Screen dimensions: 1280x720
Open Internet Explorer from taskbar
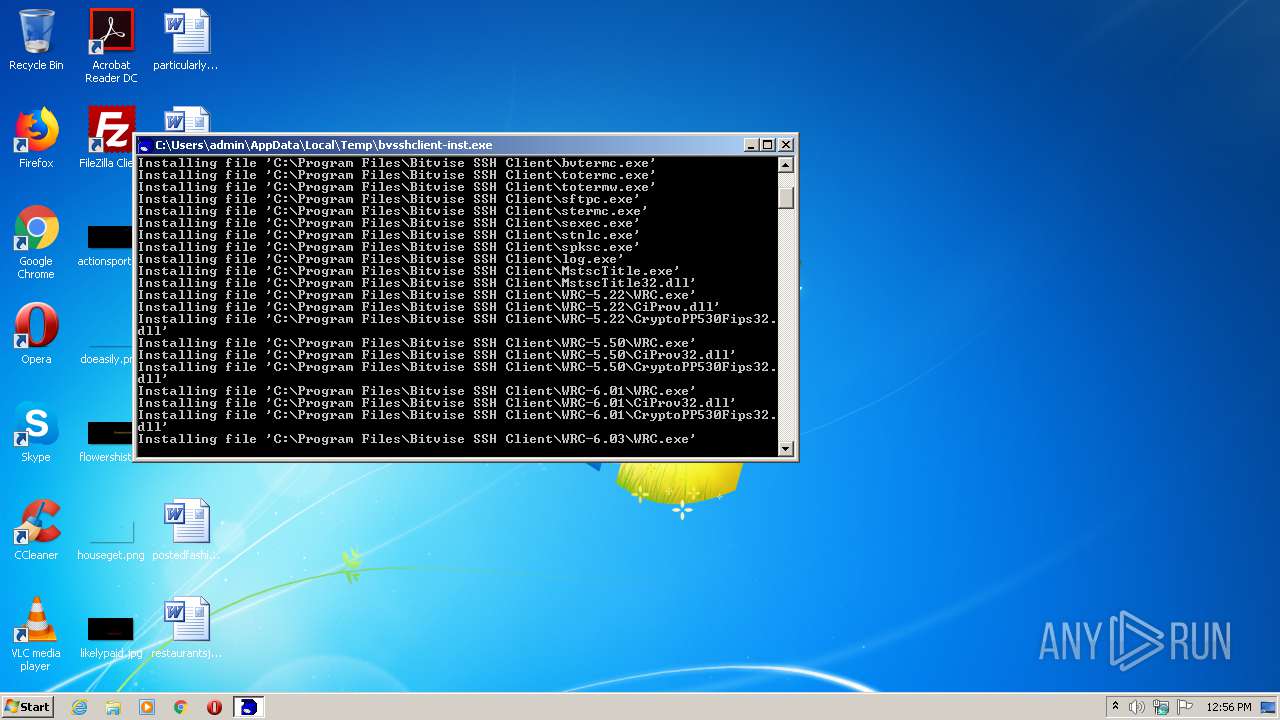coord(79,707)
